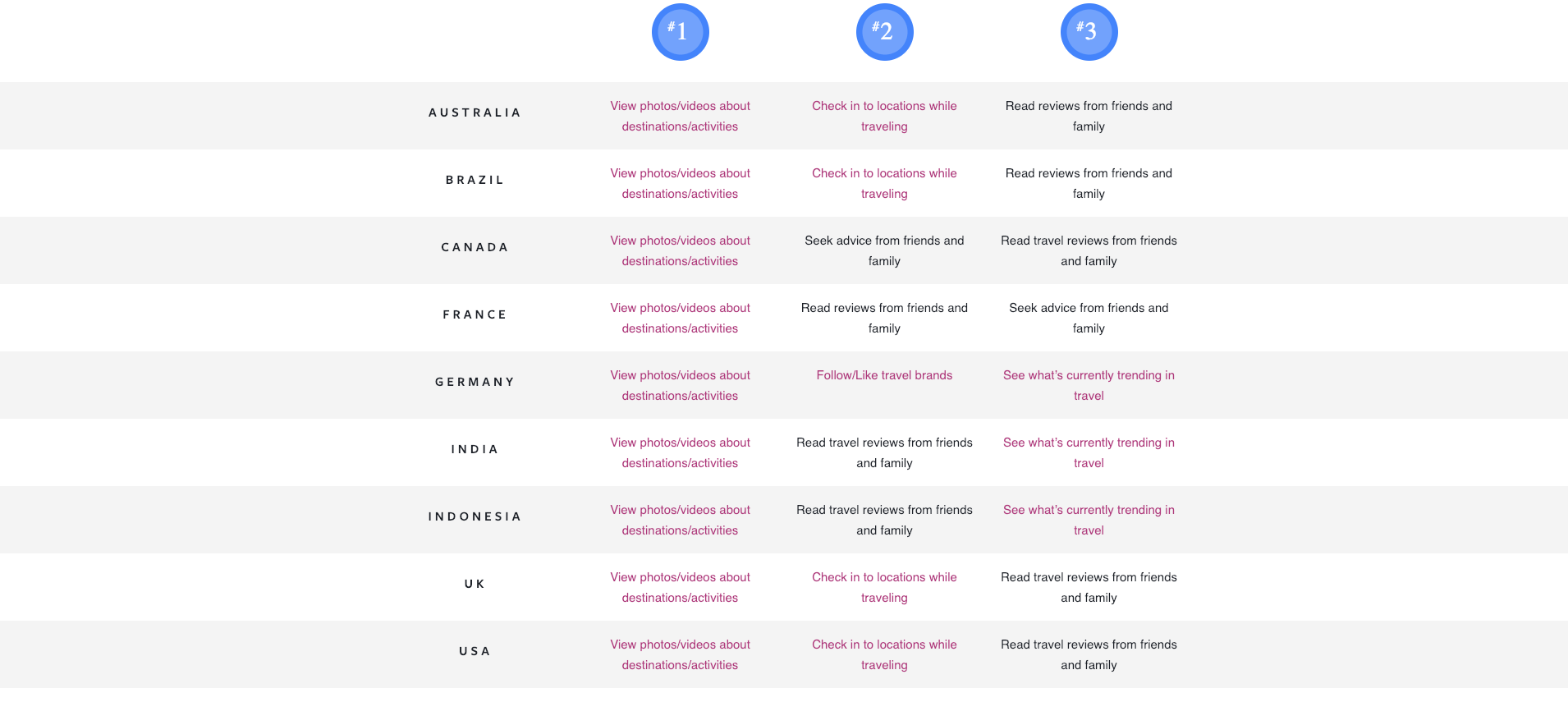Screen dimensions: 1568x702
Task: Click Germany's Follow/Like travel brands link
Action: 884,375
